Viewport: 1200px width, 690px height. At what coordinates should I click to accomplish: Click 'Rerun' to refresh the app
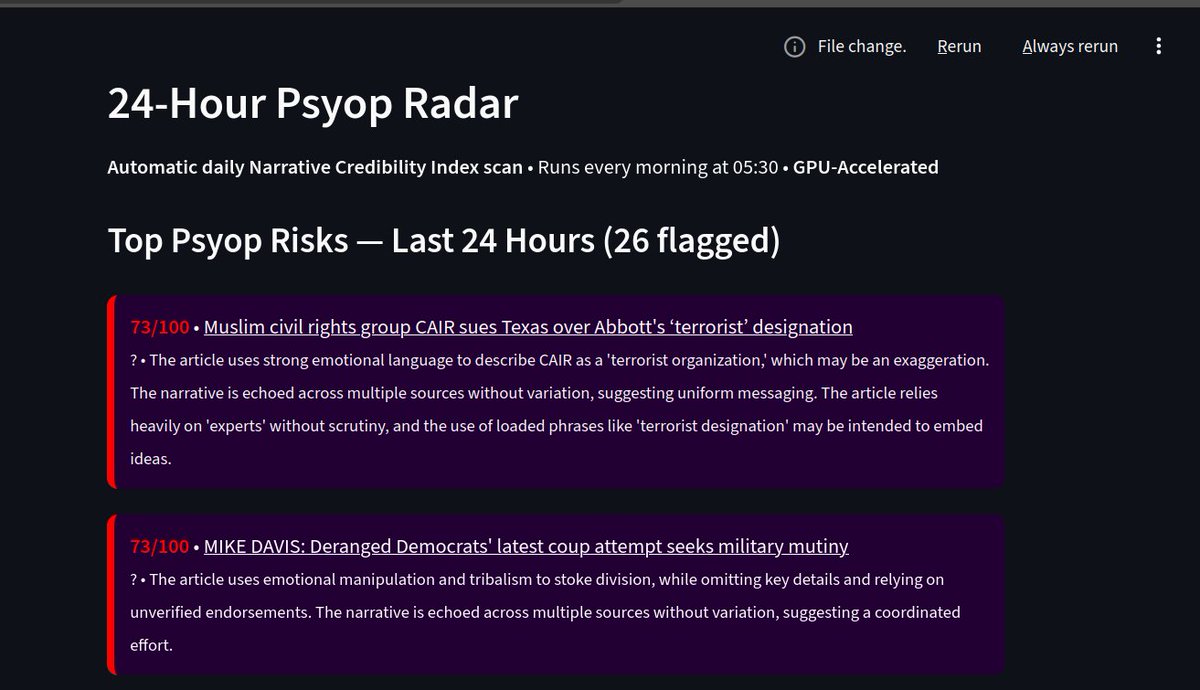958,46
